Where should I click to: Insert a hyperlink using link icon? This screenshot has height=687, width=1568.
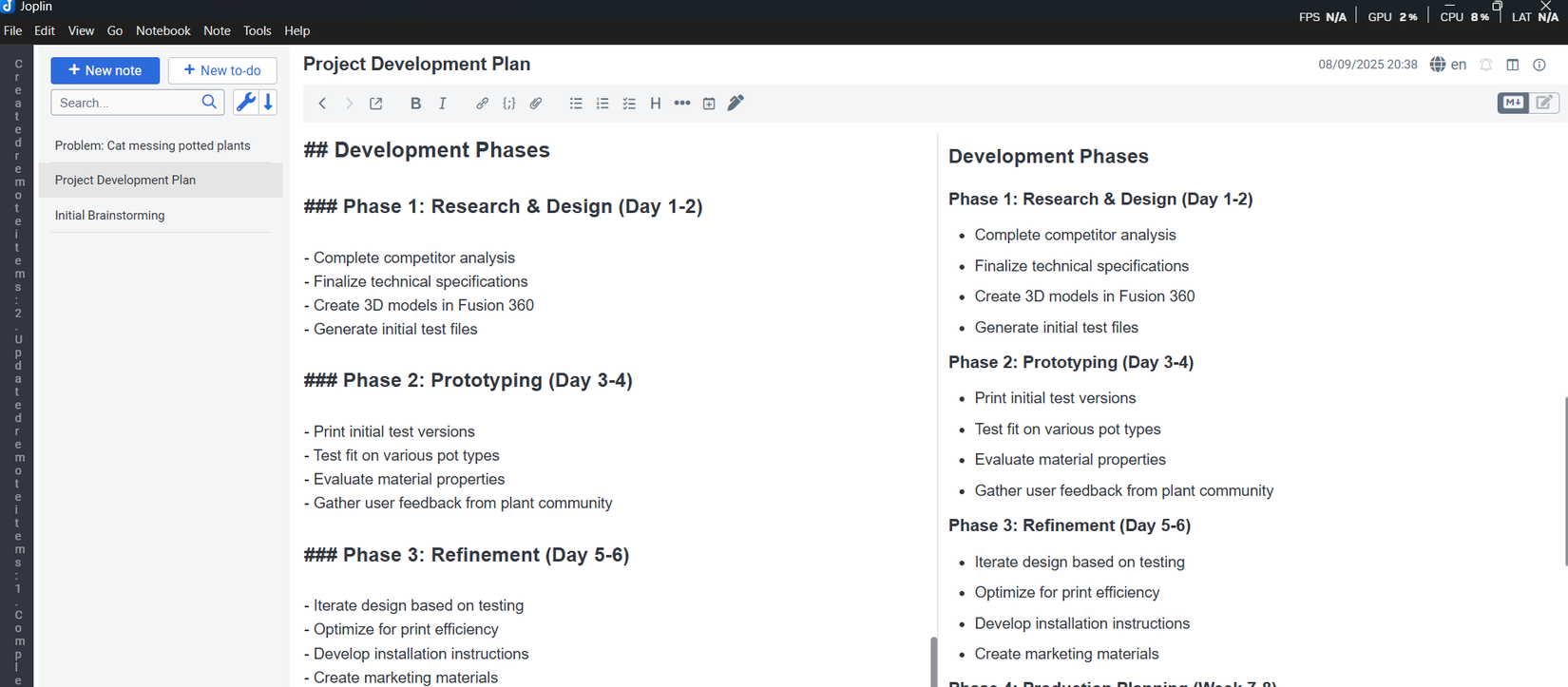[x=482, y=104]
